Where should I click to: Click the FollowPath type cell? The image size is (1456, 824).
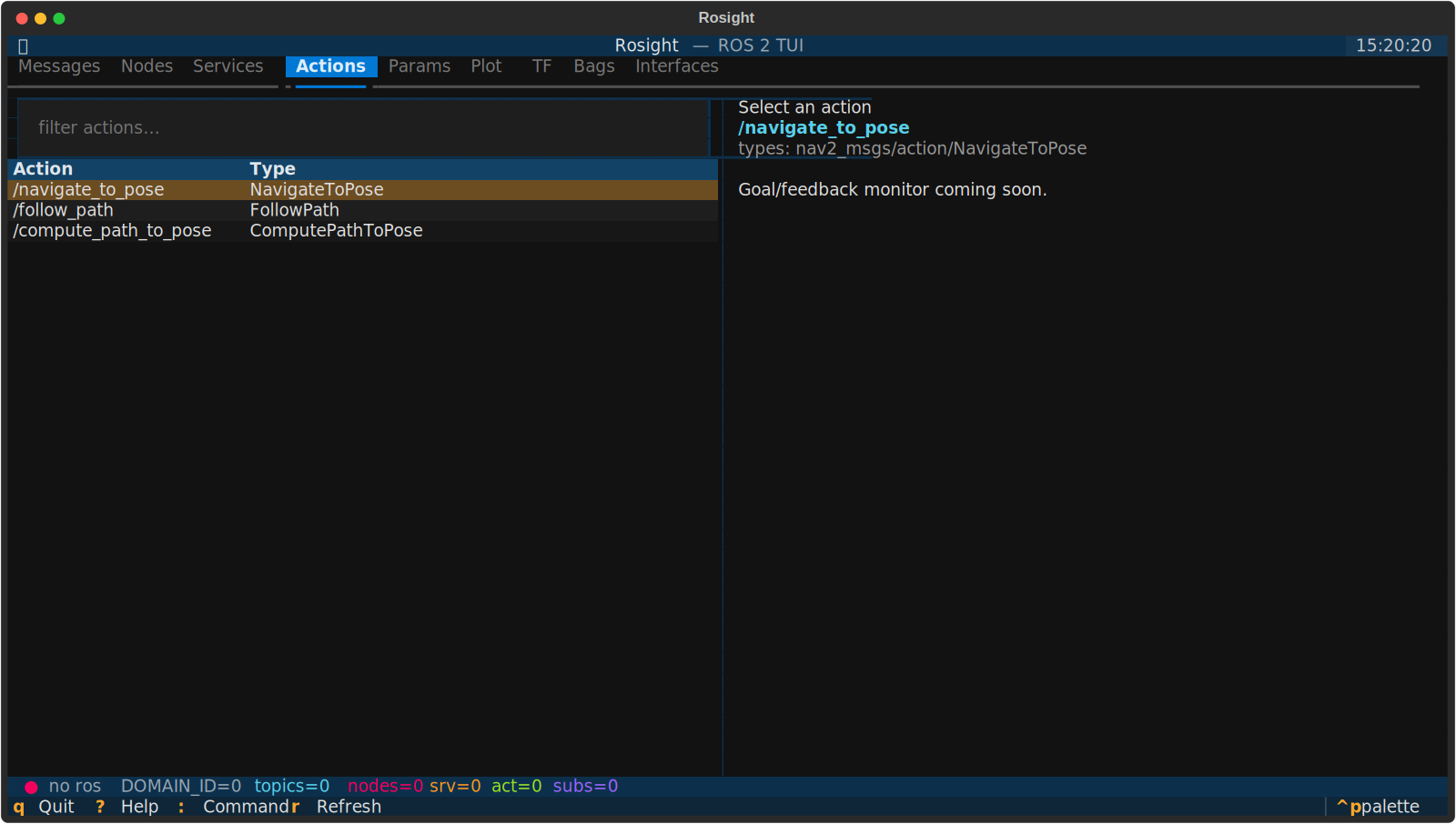pyautogui.click(x=295, y=210)
